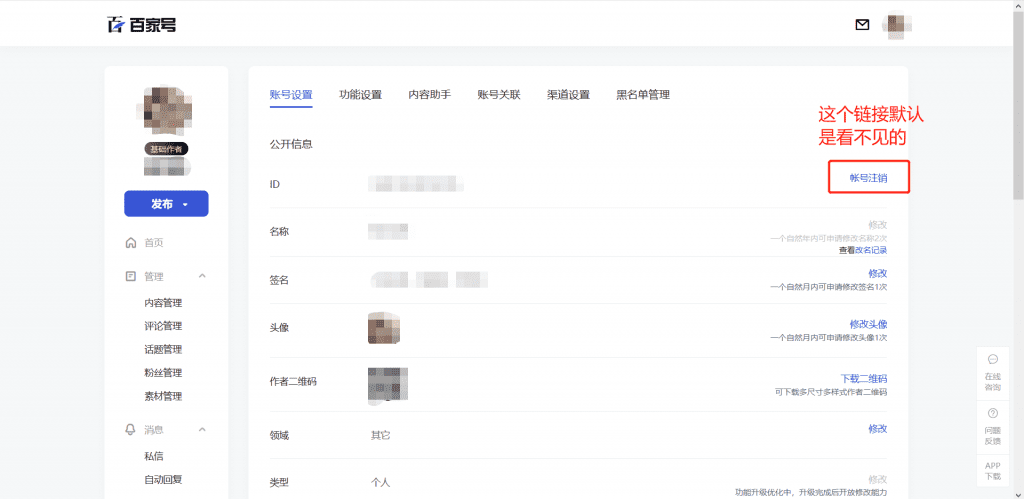This screenshot has height=499, width=1024.
Task: Click the 消息 bell icon in sidebar
Action: [x=130, y=430]
